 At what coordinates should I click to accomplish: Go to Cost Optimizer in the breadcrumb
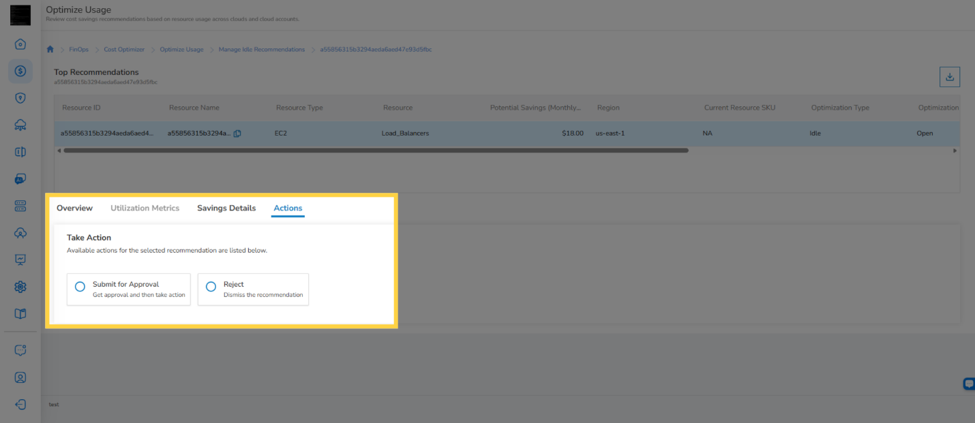124,49
